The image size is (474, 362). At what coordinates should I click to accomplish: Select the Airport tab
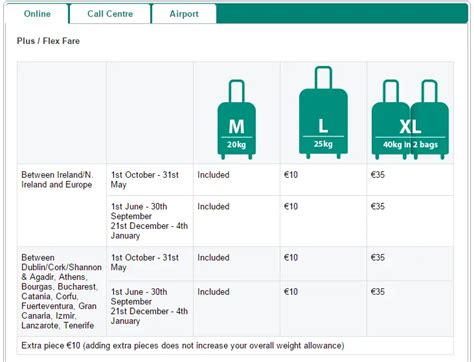pyautogui.click(x=184, y=14)
